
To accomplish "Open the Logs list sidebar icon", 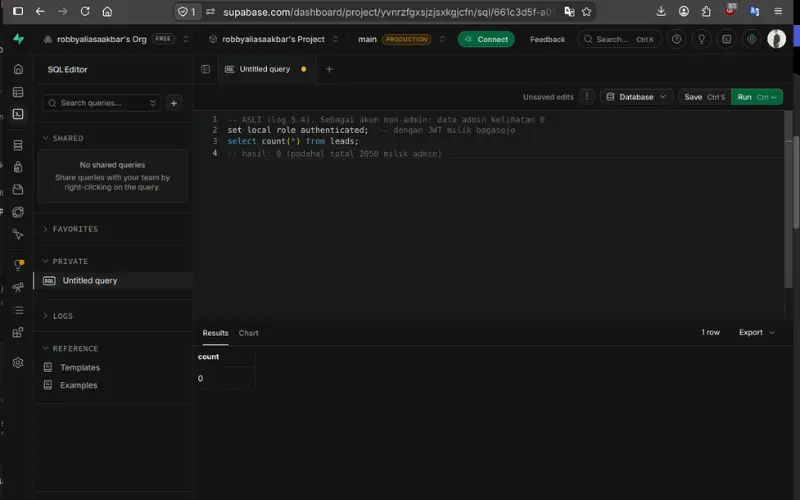I will pyautogui.click(x=18, y=310).
